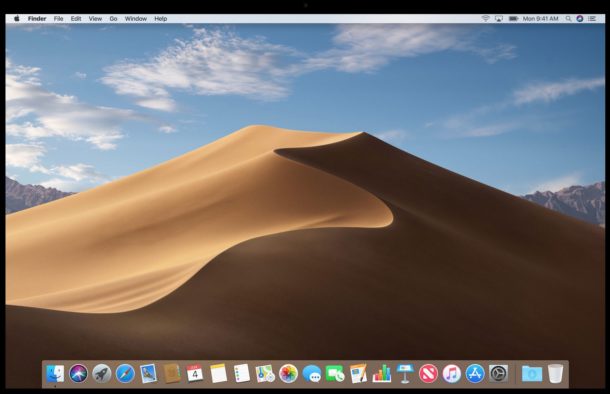Open the File menu
Image resolution: width=610 pixels, height=394 pixels.
[58, 18]
